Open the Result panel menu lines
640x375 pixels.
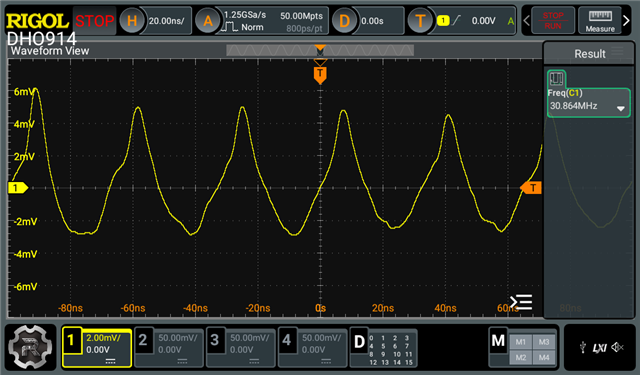pyautogui.click(x=617, y=51)
